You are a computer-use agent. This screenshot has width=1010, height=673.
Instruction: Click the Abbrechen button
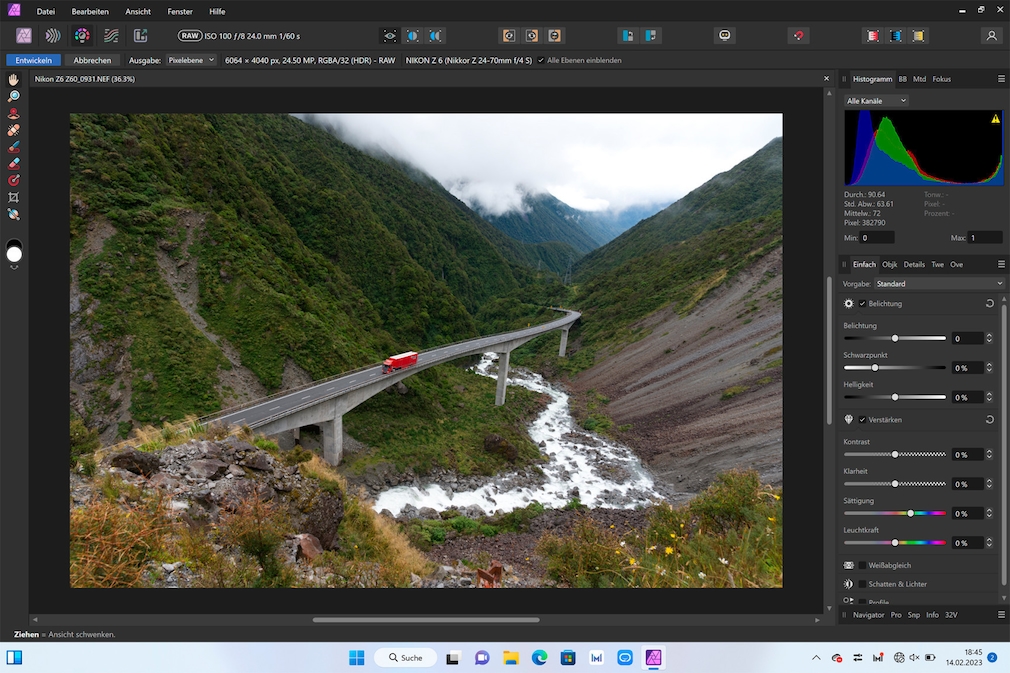point(92,60)
